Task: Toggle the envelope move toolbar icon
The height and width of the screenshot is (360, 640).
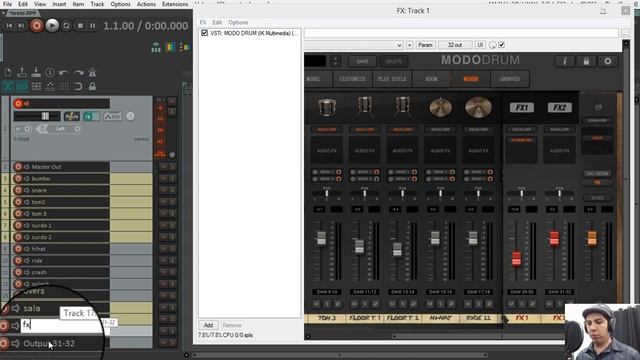Action: [50, 87]
